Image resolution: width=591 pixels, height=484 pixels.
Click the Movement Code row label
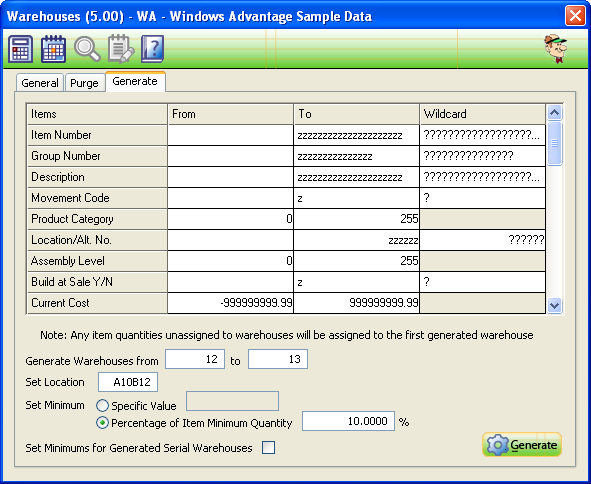tap(97, 198)
